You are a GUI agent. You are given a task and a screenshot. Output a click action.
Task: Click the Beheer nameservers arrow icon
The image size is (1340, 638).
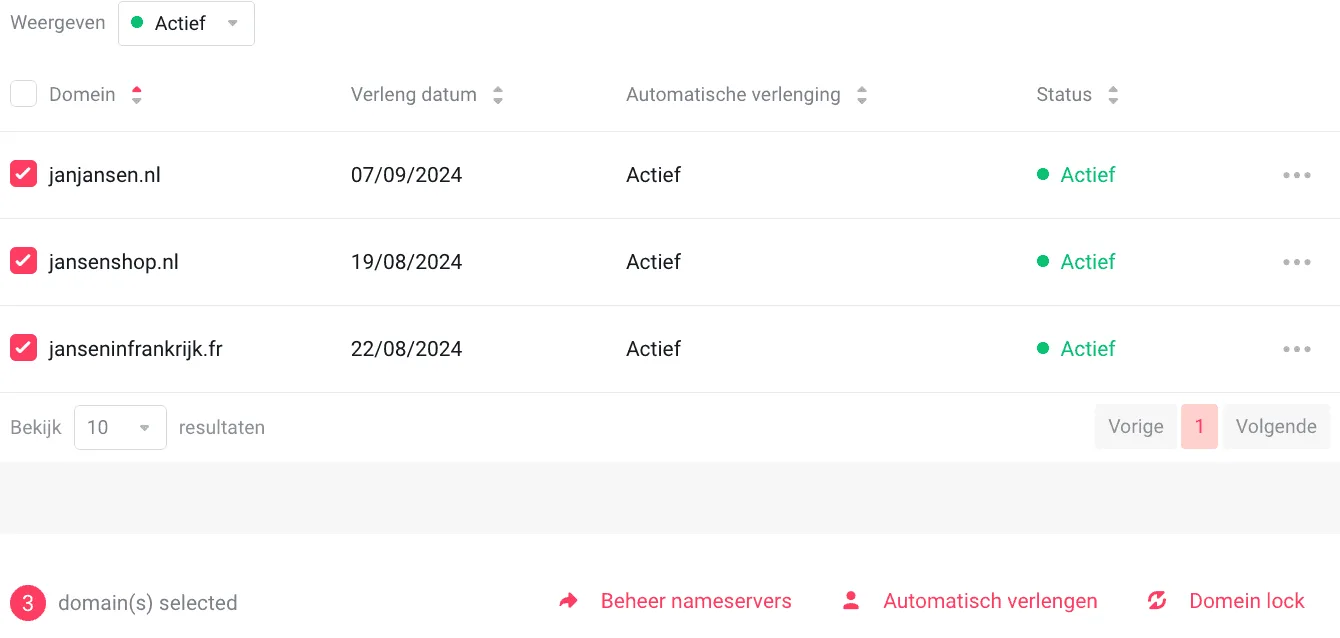coord(569,601)
